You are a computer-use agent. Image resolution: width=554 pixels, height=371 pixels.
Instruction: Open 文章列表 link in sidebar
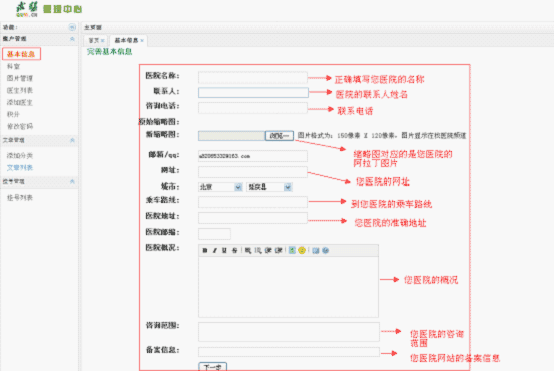point(20,168)
